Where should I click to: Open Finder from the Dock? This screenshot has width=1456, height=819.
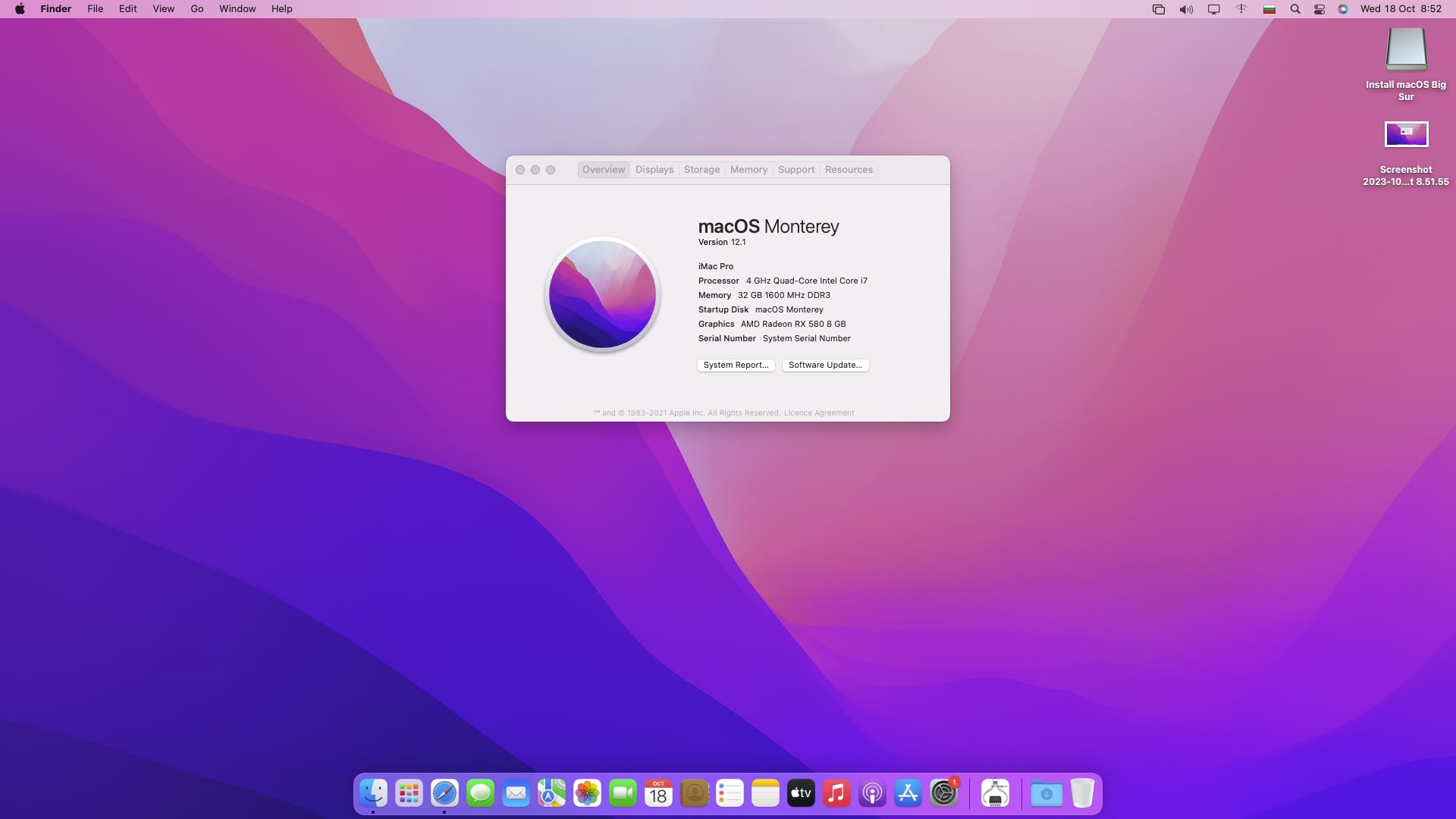373,793
